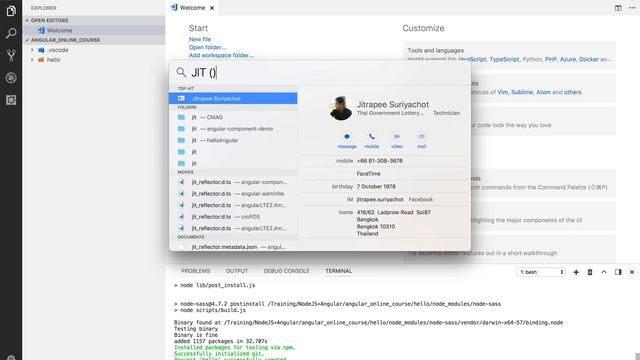Select jit — helloAngular folder result

[x=233, y=140]
